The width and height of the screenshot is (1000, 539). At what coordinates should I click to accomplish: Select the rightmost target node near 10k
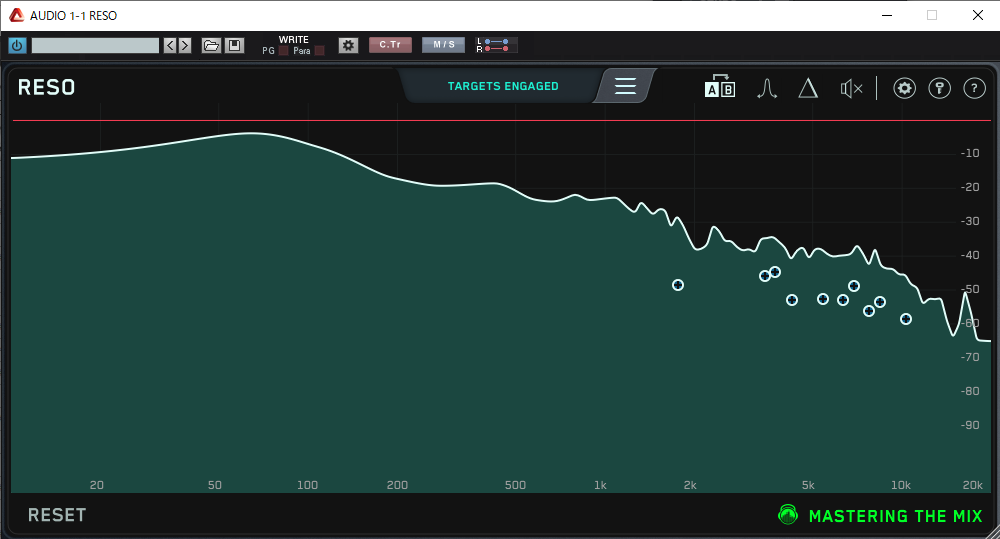pyautogui.click(x=906, y=319)
